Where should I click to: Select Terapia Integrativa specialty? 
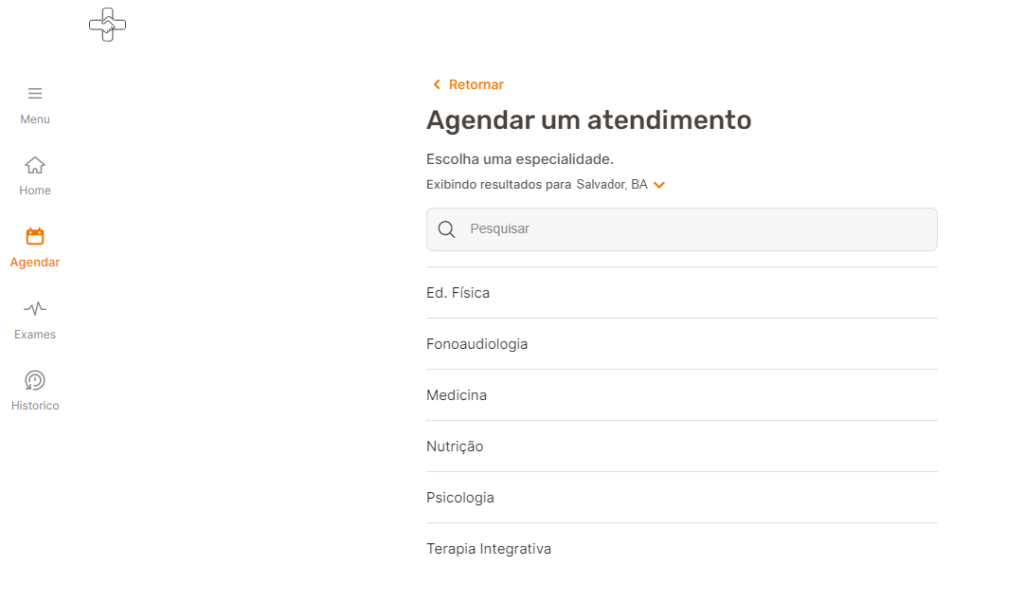pos(682,548)
